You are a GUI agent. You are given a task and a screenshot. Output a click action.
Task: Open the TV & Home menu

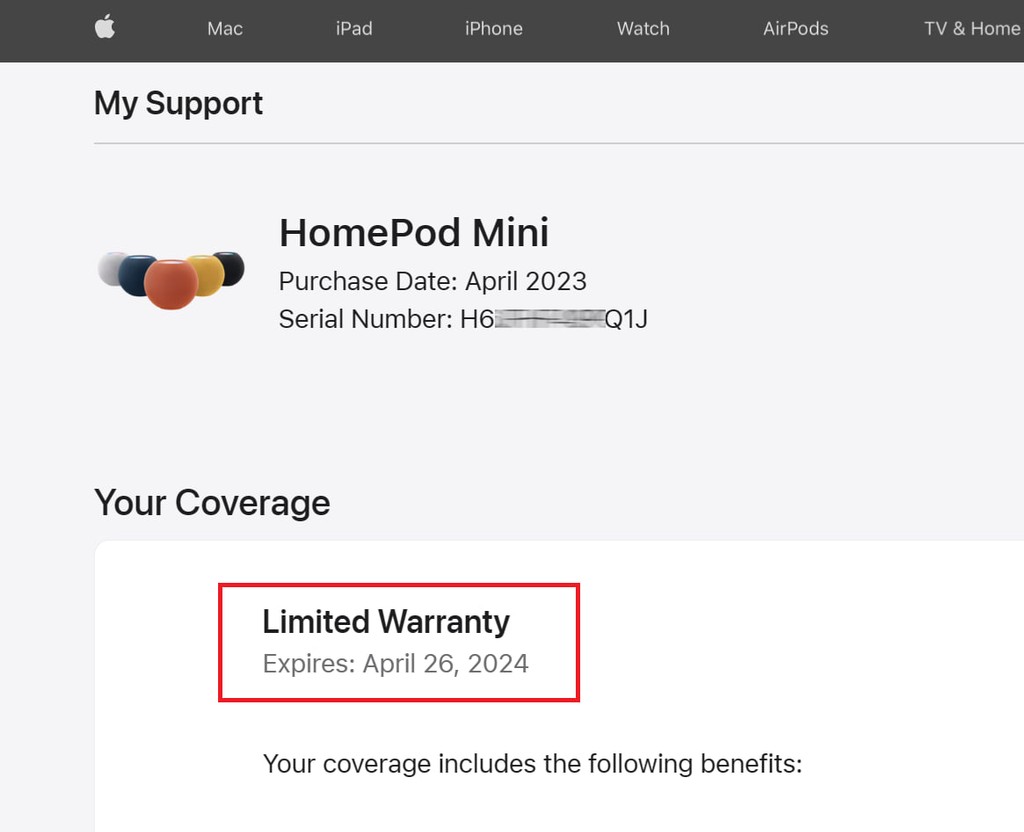[x=971, y=29]
